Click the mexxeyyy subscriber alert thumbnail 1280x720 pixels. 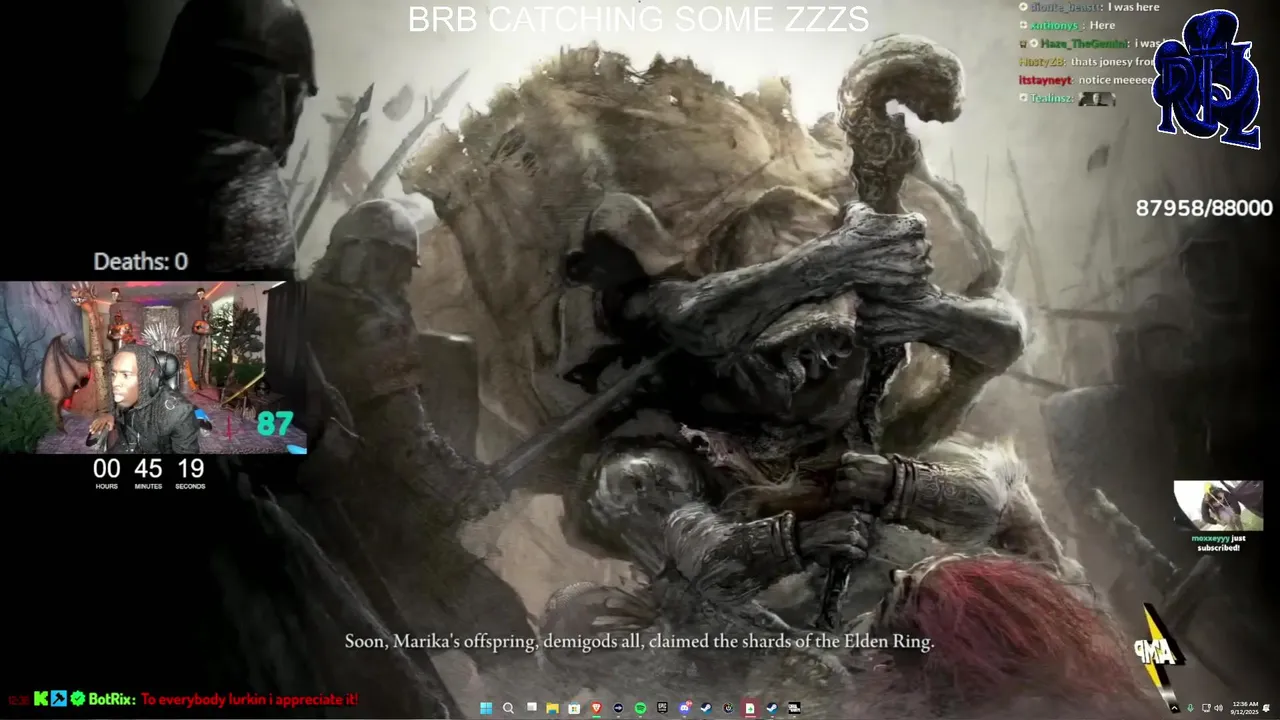coord(1218,506)
